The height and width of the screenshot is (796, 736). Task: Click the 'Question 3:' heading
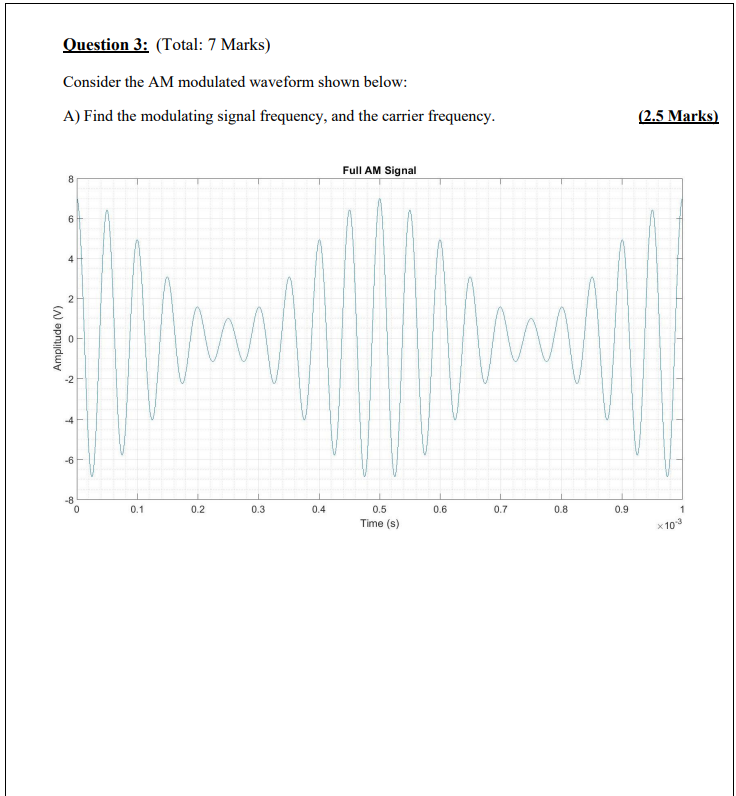(x=106, y=45)
